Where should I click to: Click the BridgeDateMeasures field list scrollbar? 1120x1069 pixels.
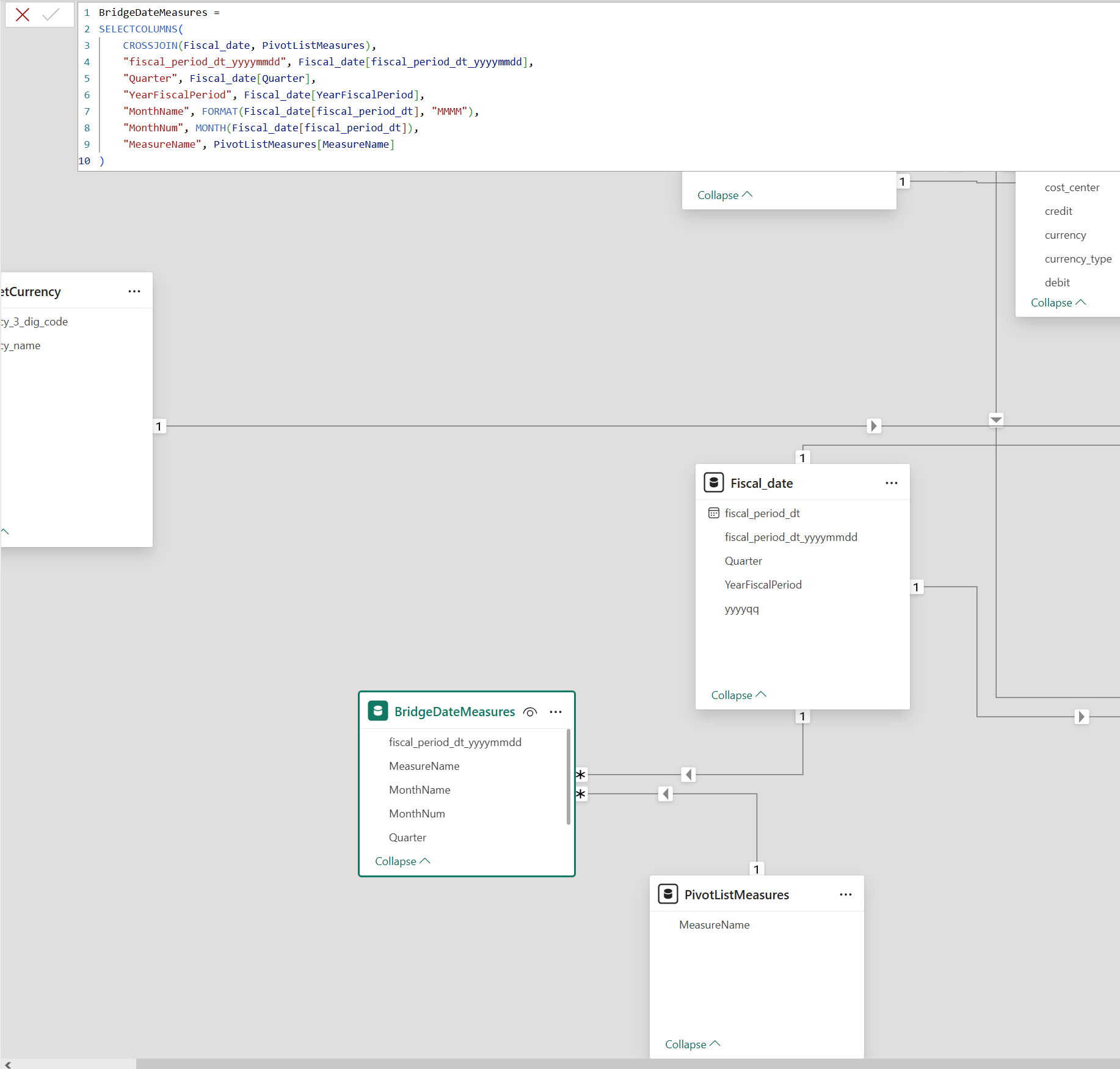[569, 777]
